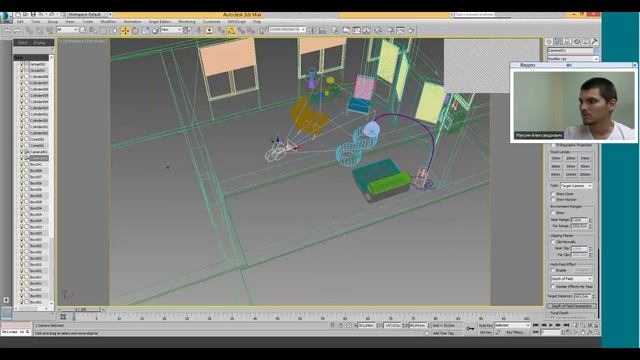Viewport: 640px width, 360px height.
Task: Open the Schematic View icon
Action: tap(366, 31)
